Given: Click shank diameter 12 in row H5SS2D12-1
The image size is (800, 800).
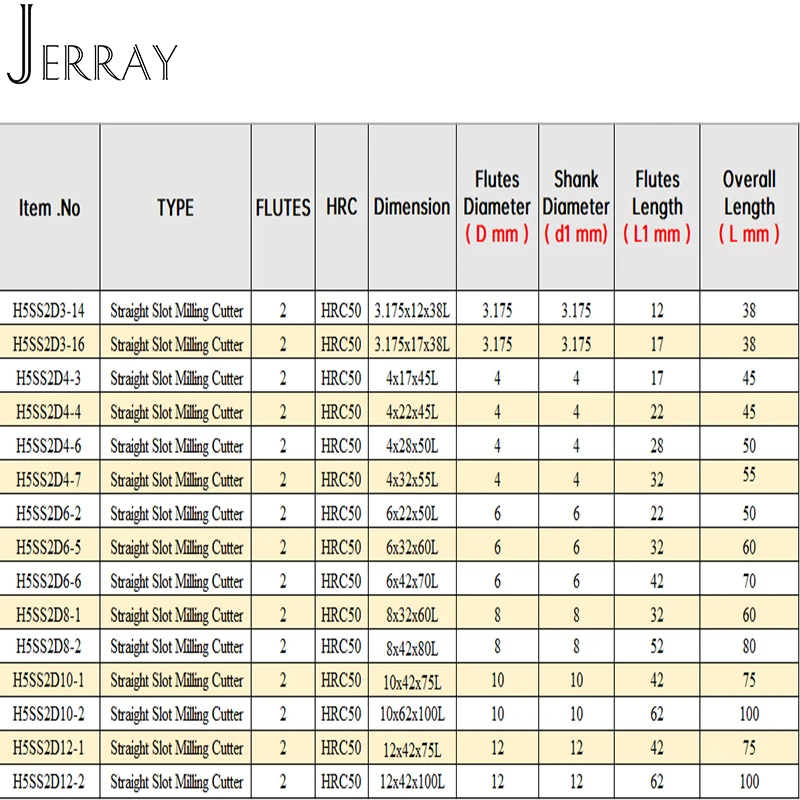Looking at the screenshot, I should click(x=577, y=748).
